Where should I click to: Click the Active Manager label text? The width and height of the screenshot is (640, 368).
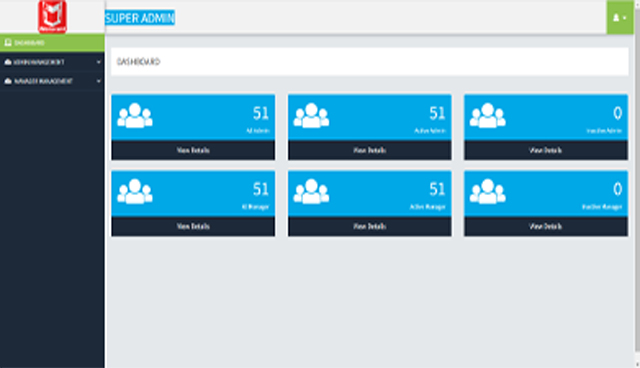pos(427,207)
